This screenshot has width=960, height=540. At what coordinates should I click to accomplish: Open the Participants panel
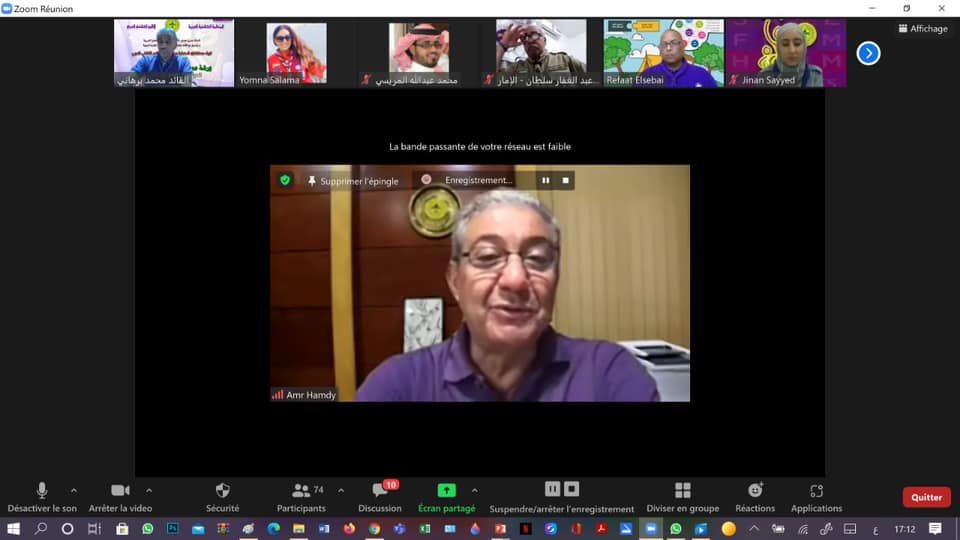coord(301,491)
